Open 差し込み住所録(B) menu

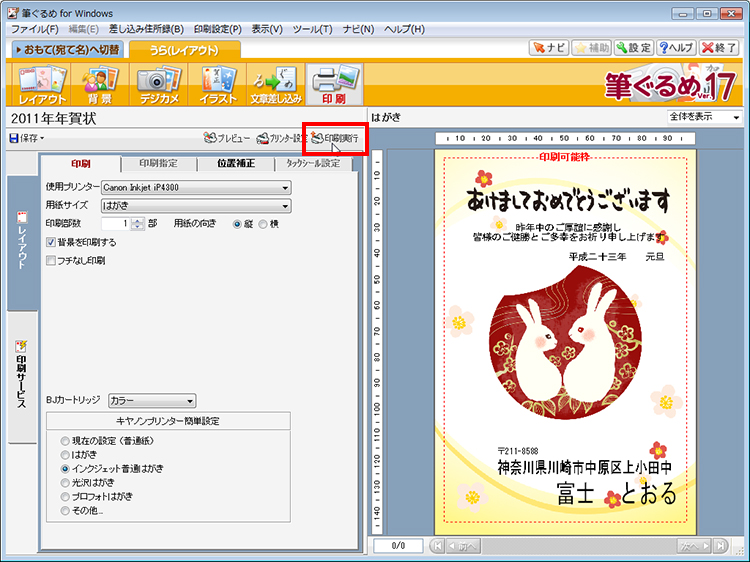(x=146, y=29)
